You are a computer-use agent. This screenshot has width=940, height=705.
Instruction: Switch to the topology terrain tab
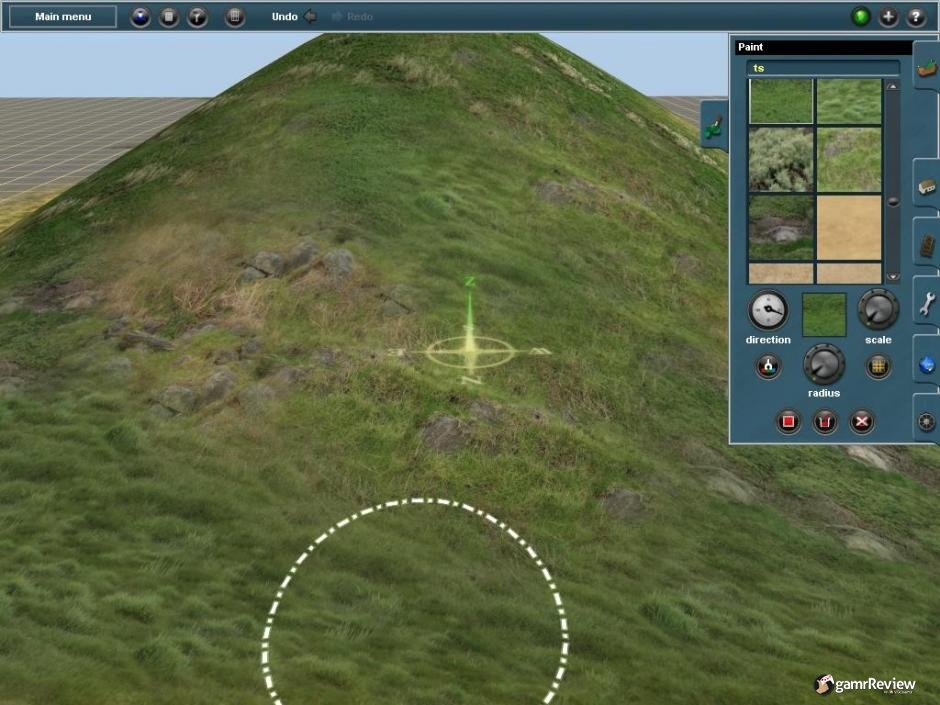pos(927,67)
